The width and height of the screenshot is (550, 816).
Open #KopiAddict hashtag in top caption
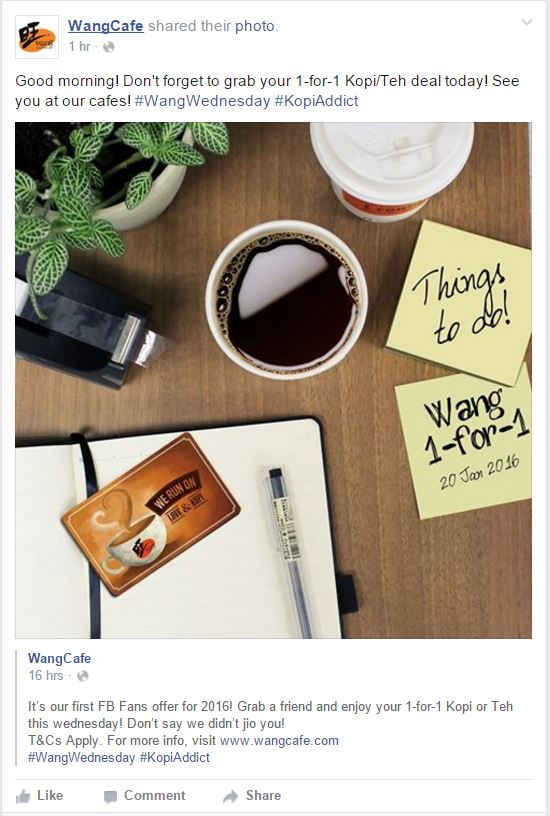click(316, 101)
